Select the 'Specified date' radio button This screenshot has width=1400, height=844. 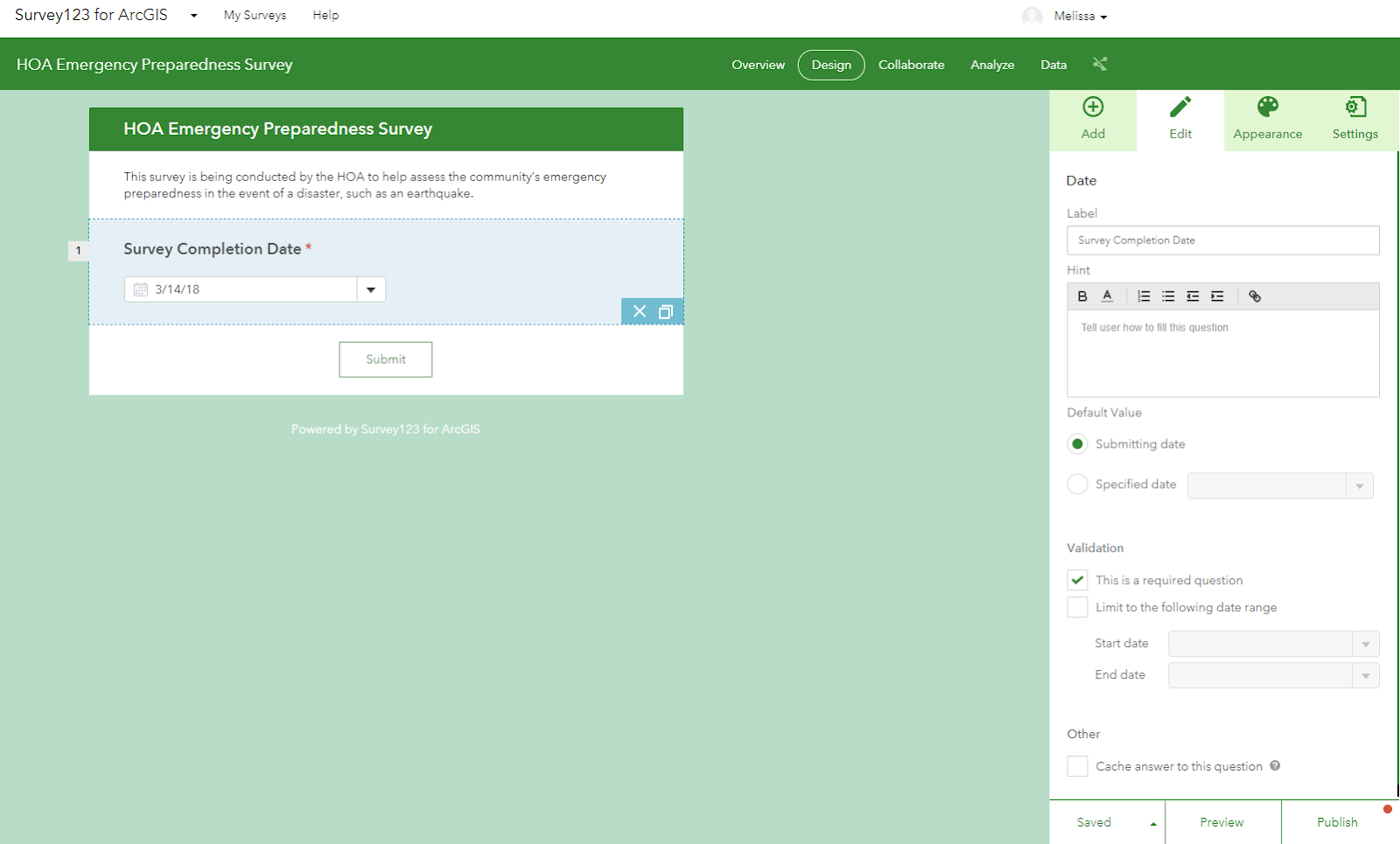point(1077,484)
